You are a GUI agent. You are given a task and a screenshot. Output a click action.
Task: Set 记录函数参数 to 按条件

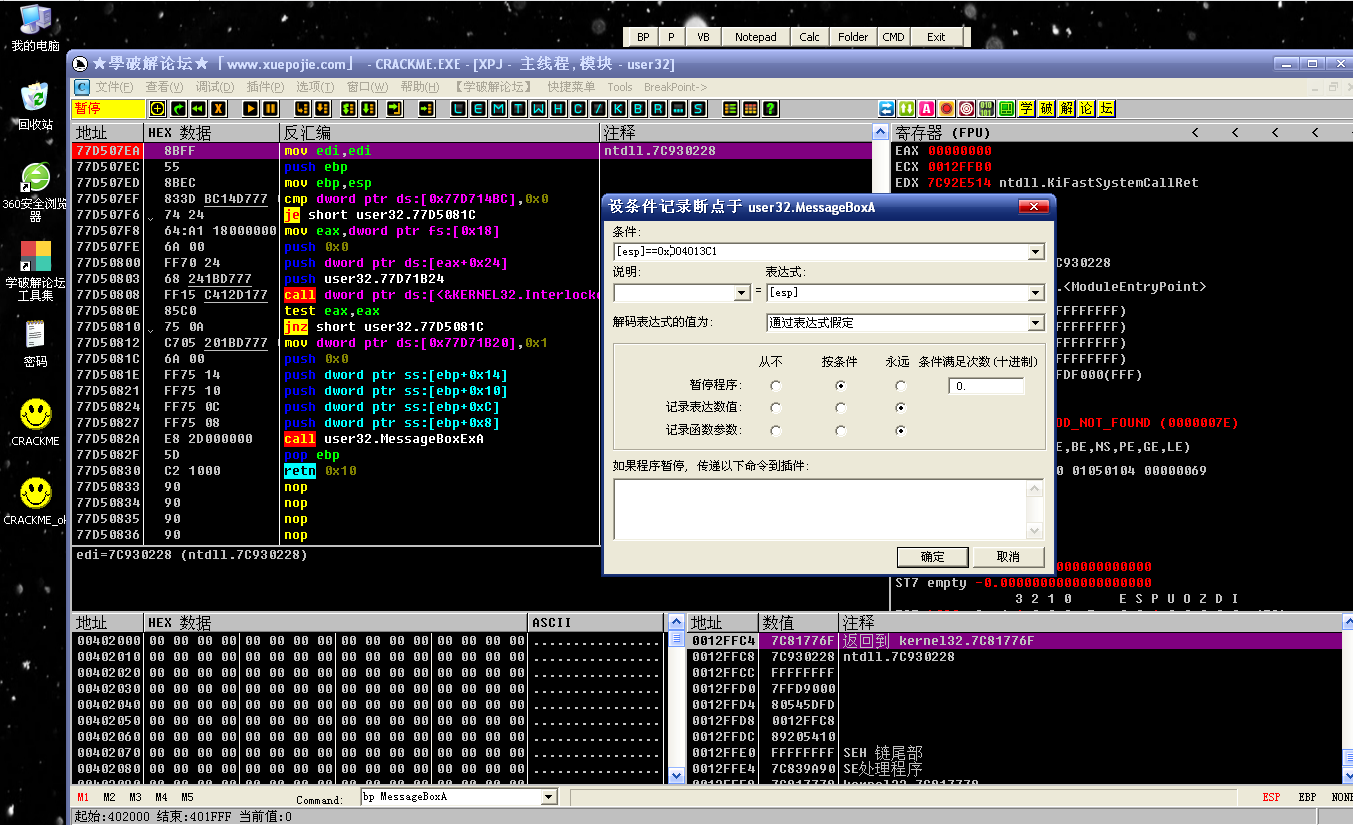[x=840, y=431]
